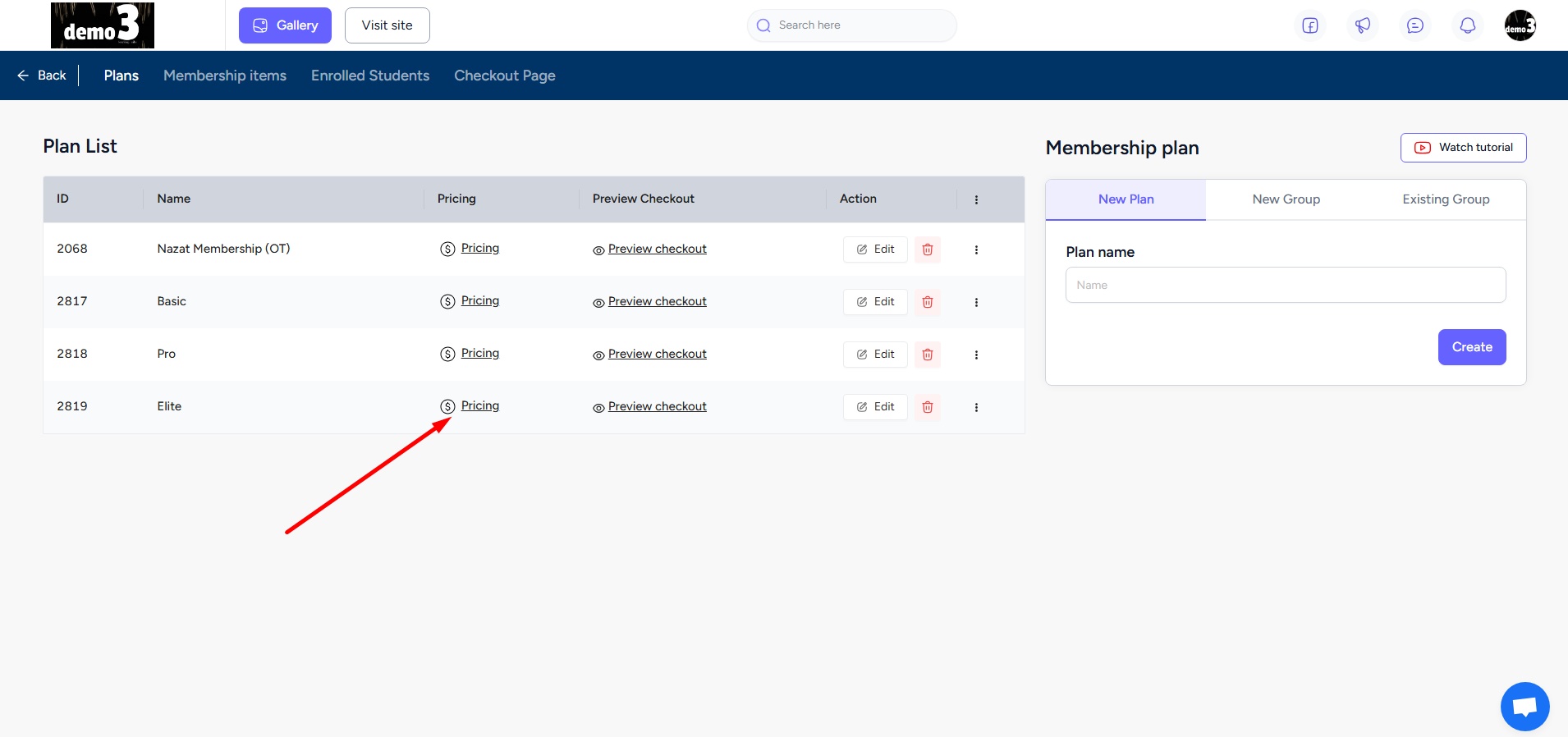
Task: Select plan ID 2817 cell
Action: click(72, 301)
